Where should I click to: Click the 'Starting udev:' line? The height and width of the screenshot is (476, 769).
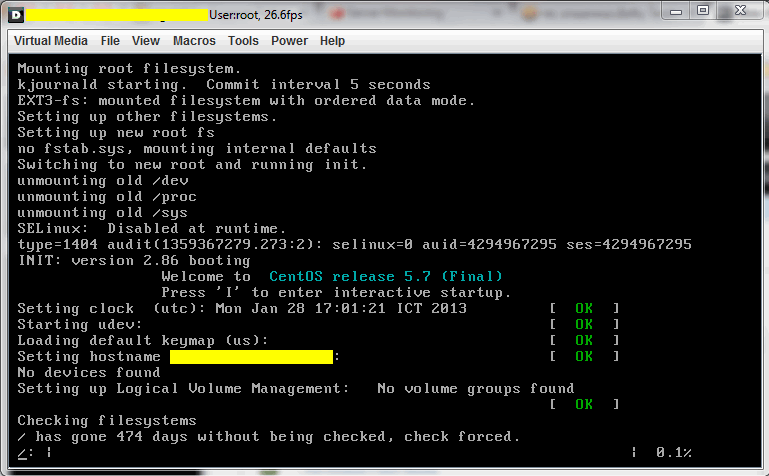pos(79,325)
